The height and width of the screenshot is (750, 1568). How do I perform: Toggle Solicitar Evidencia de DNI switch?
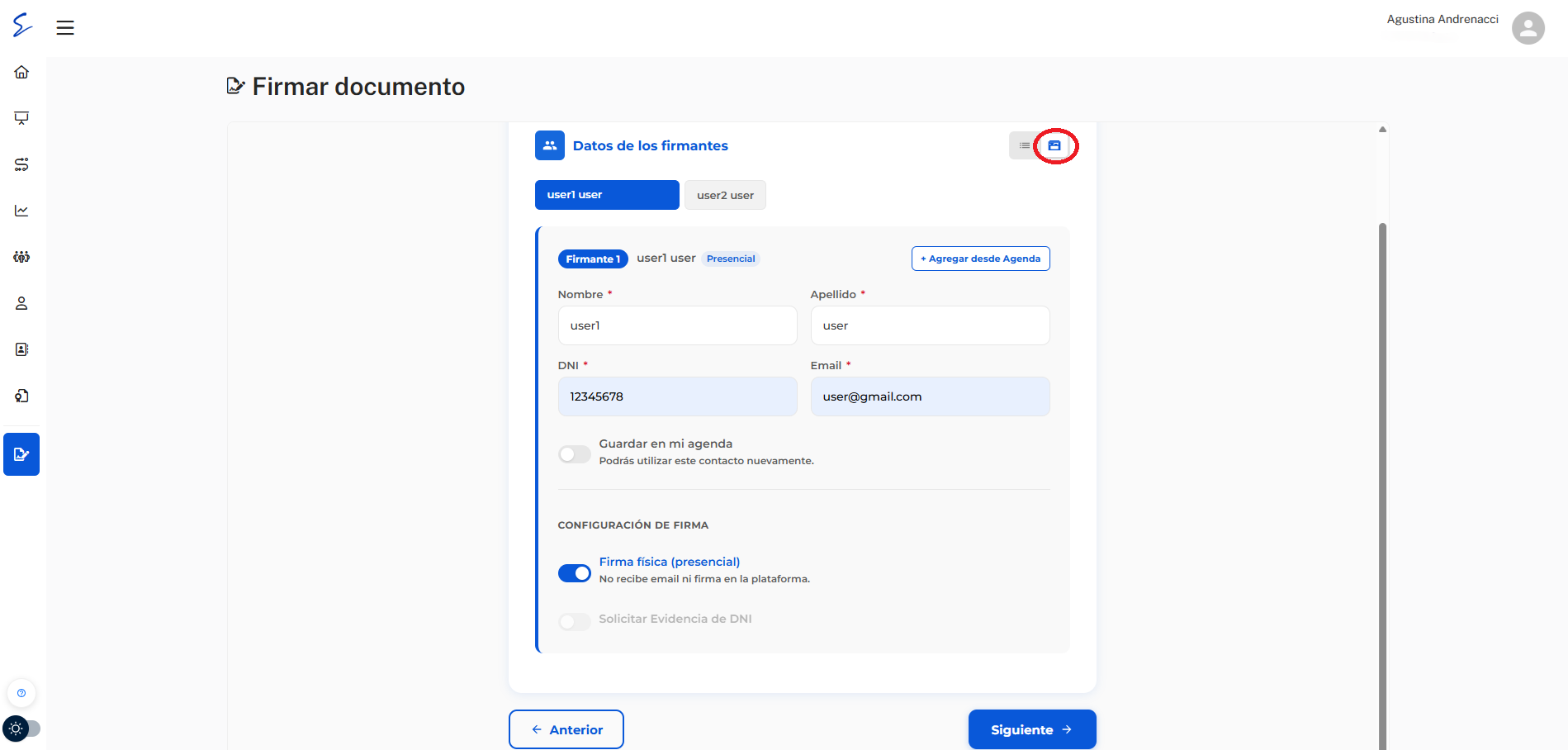click(x=575, y=621)
